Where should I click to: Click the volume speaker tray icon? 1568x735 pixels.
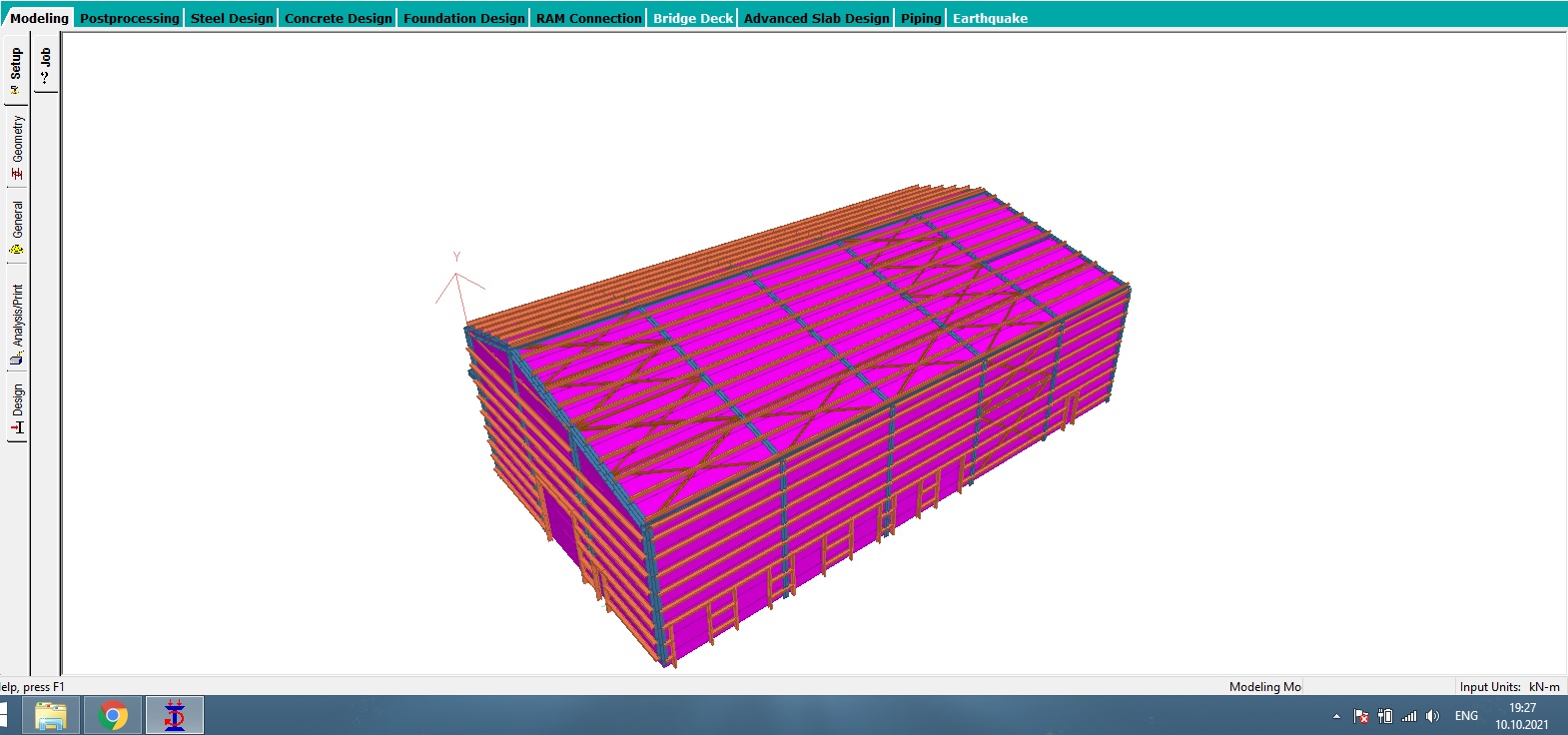click(1433, 716)
